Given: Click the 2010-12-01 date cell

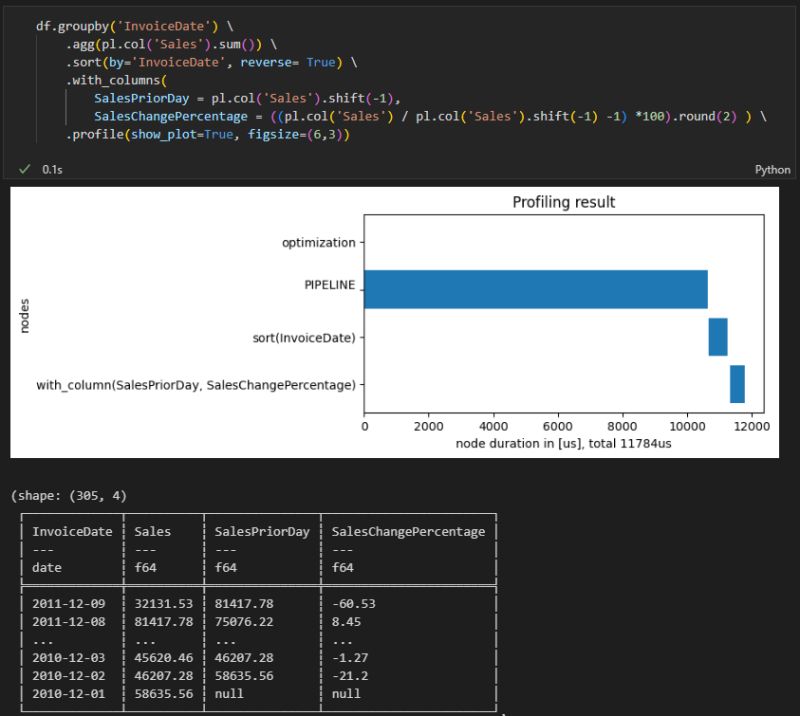Looking at the screenshot, I should (69, 694).
